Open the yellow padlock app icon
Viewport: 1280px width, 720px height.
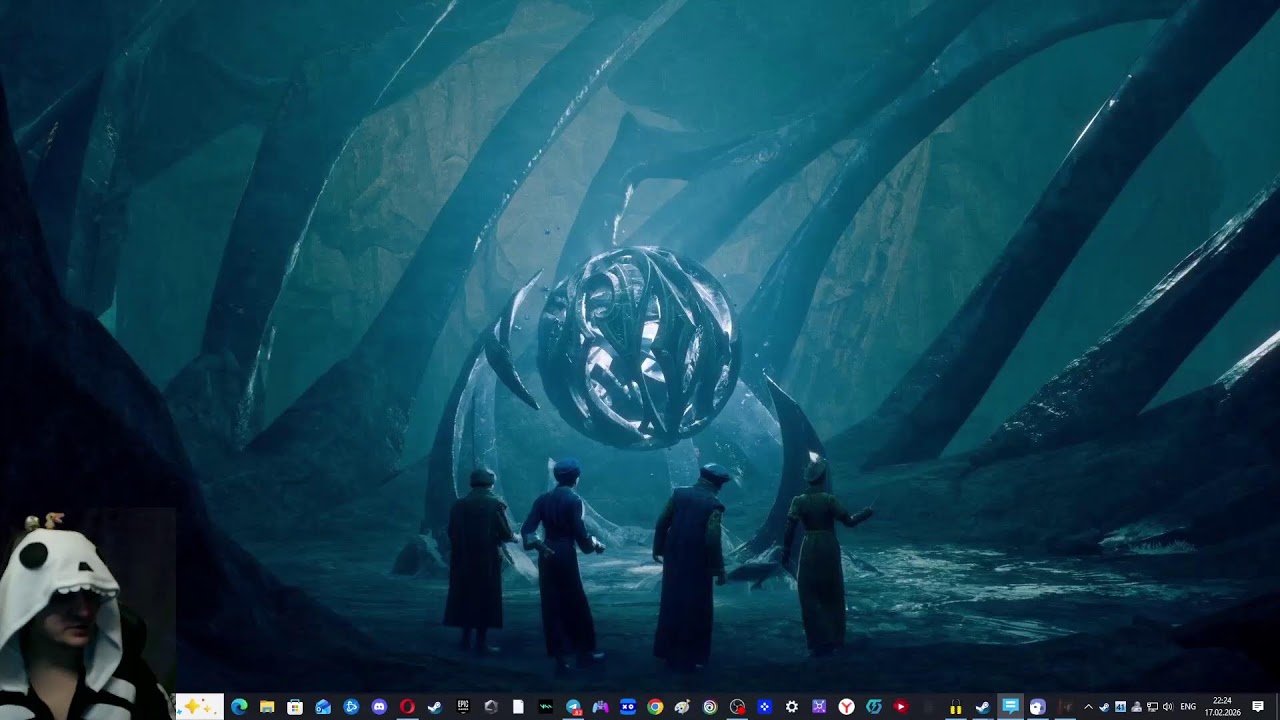[x=956, y=708]
